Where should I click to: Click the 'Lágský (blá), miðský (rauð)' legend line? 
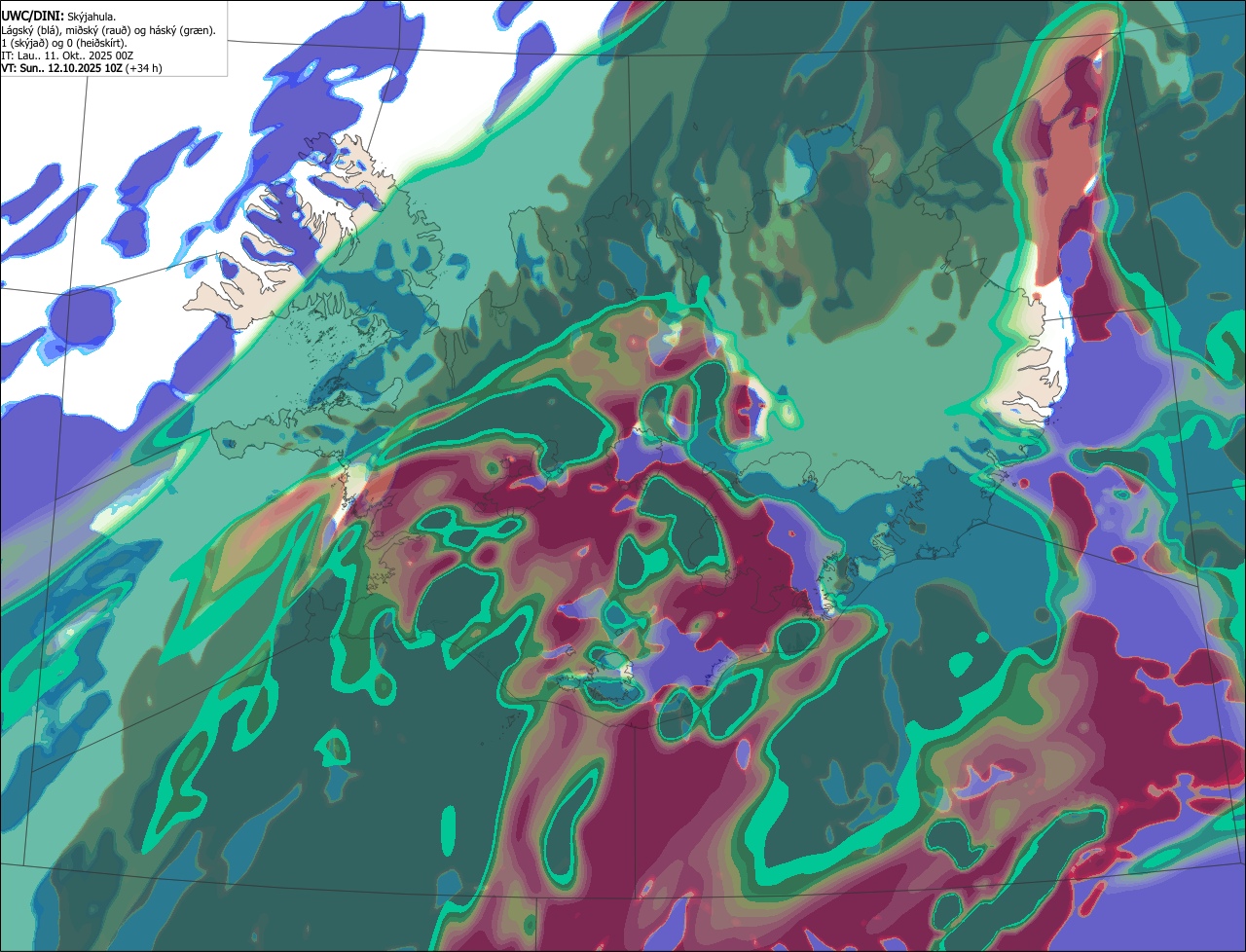click(x=109, y=30)
